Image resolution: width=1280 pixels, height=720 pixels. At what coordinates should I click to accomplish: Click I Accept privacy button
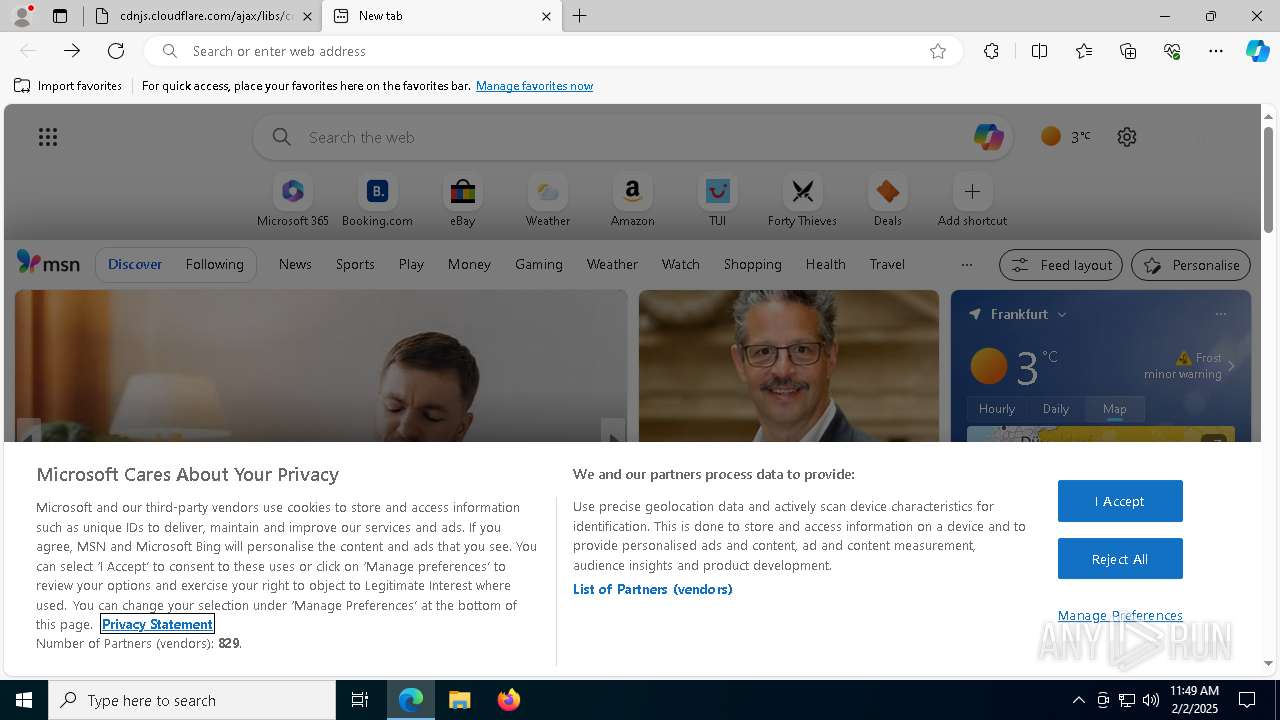1120,501
